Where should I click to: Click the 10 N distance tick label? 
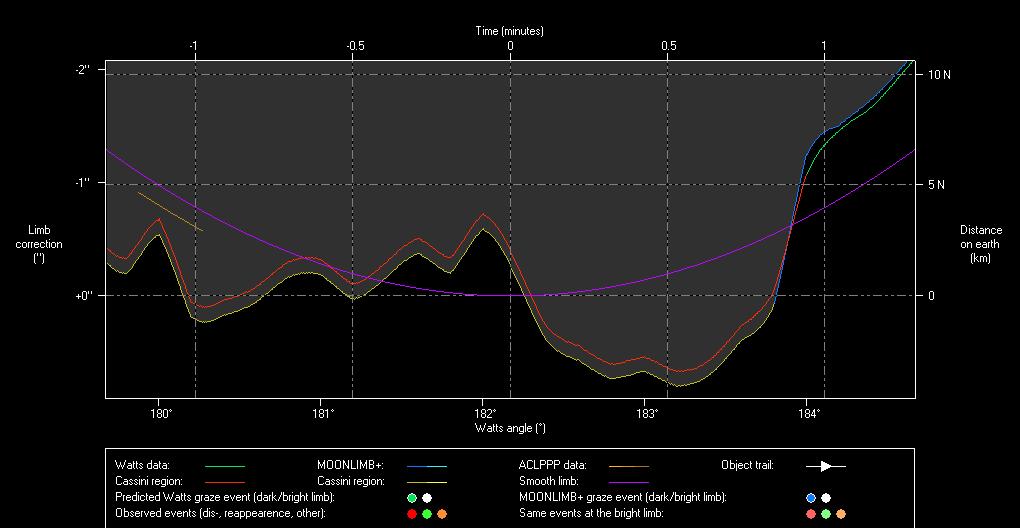click(x=939, y=75)
